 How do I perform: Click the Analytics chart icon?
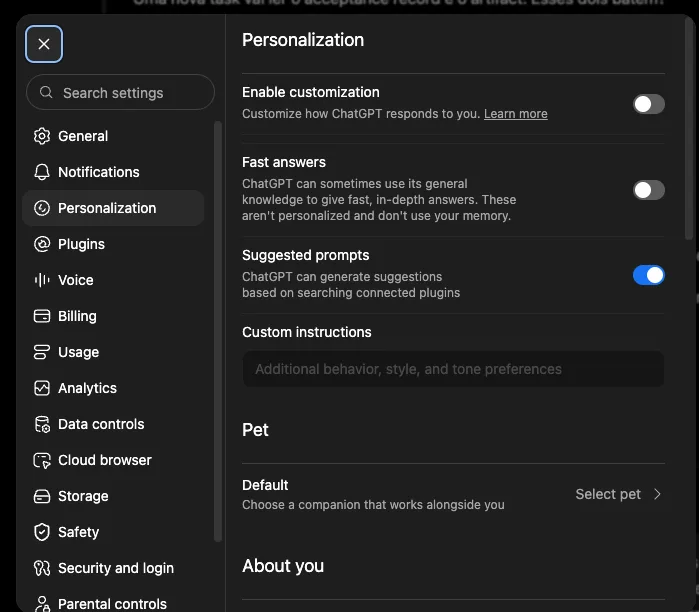tap(42, 388)
